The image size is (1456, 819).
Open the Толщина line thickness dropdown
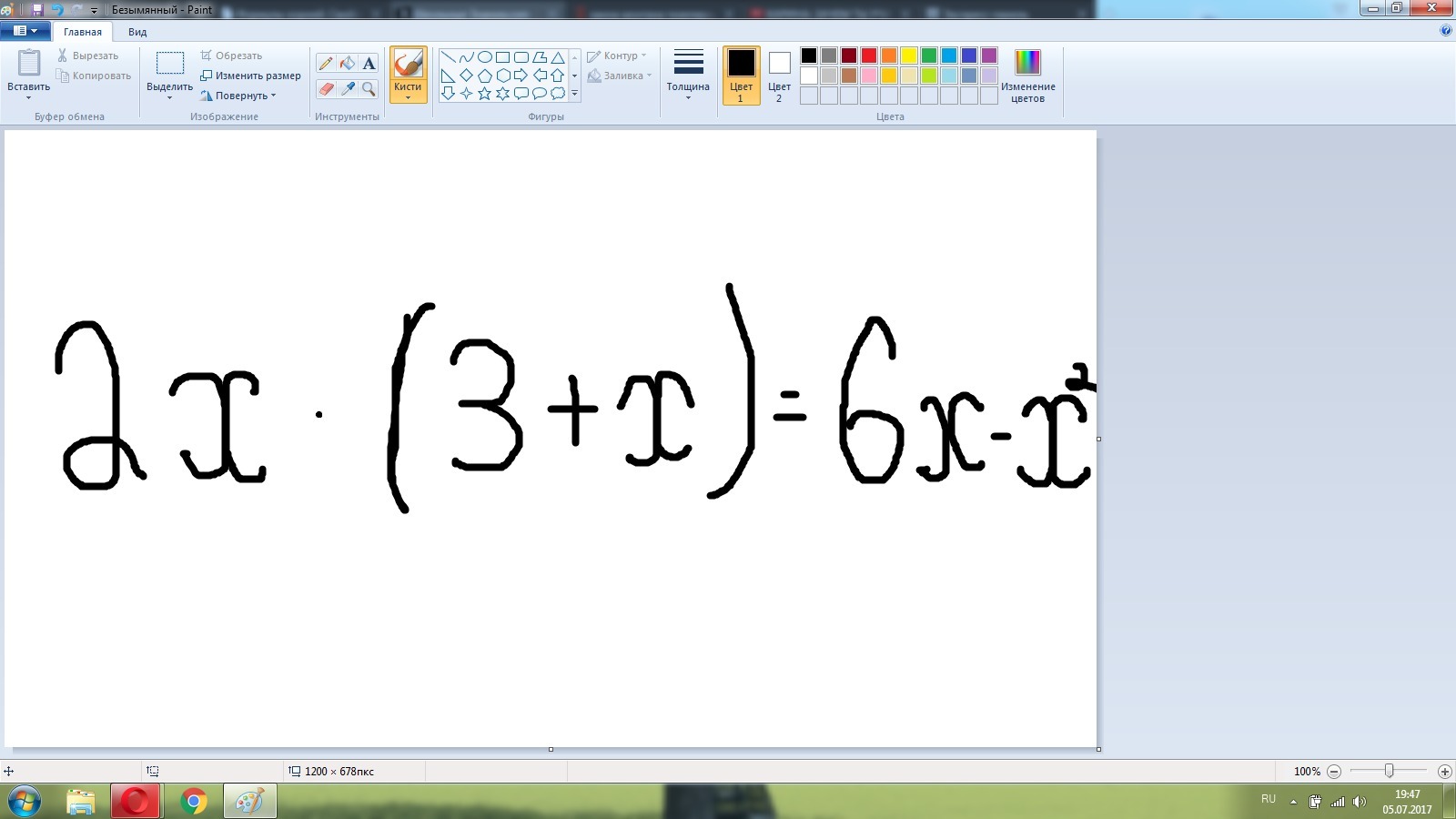[x=688, y=76]
